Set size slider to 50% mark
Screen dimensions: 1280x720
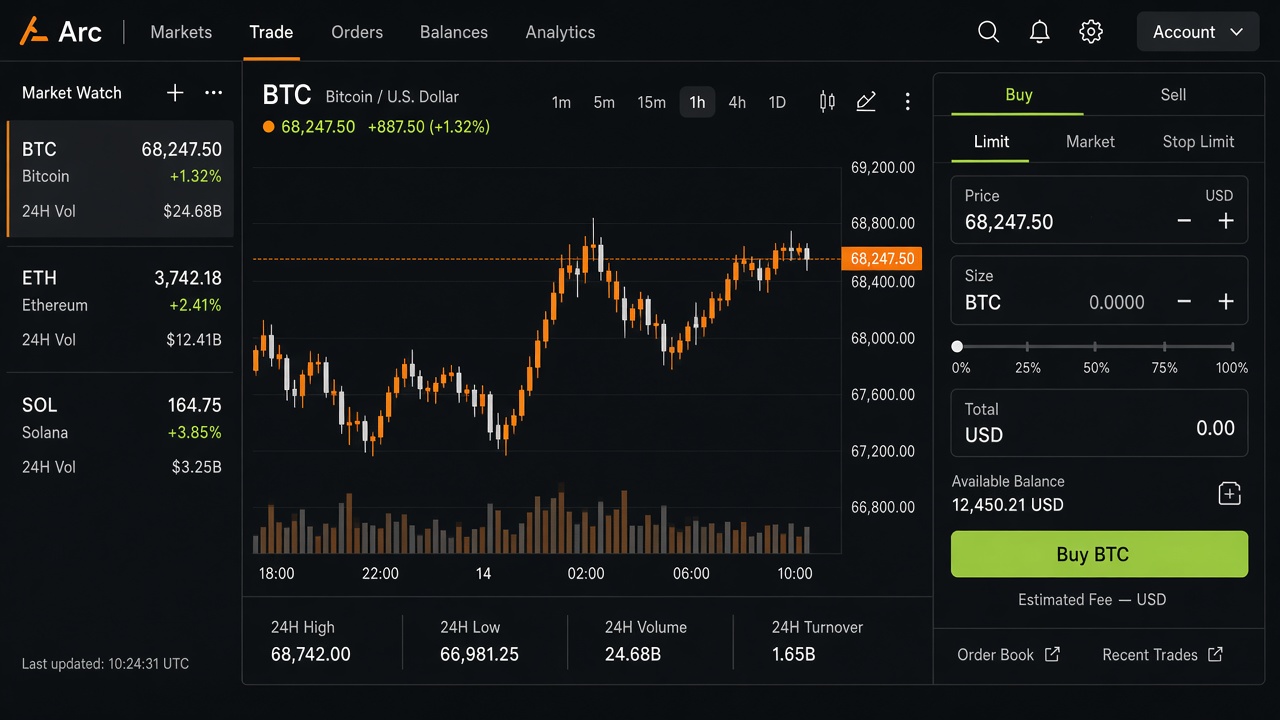point(1096,347)
